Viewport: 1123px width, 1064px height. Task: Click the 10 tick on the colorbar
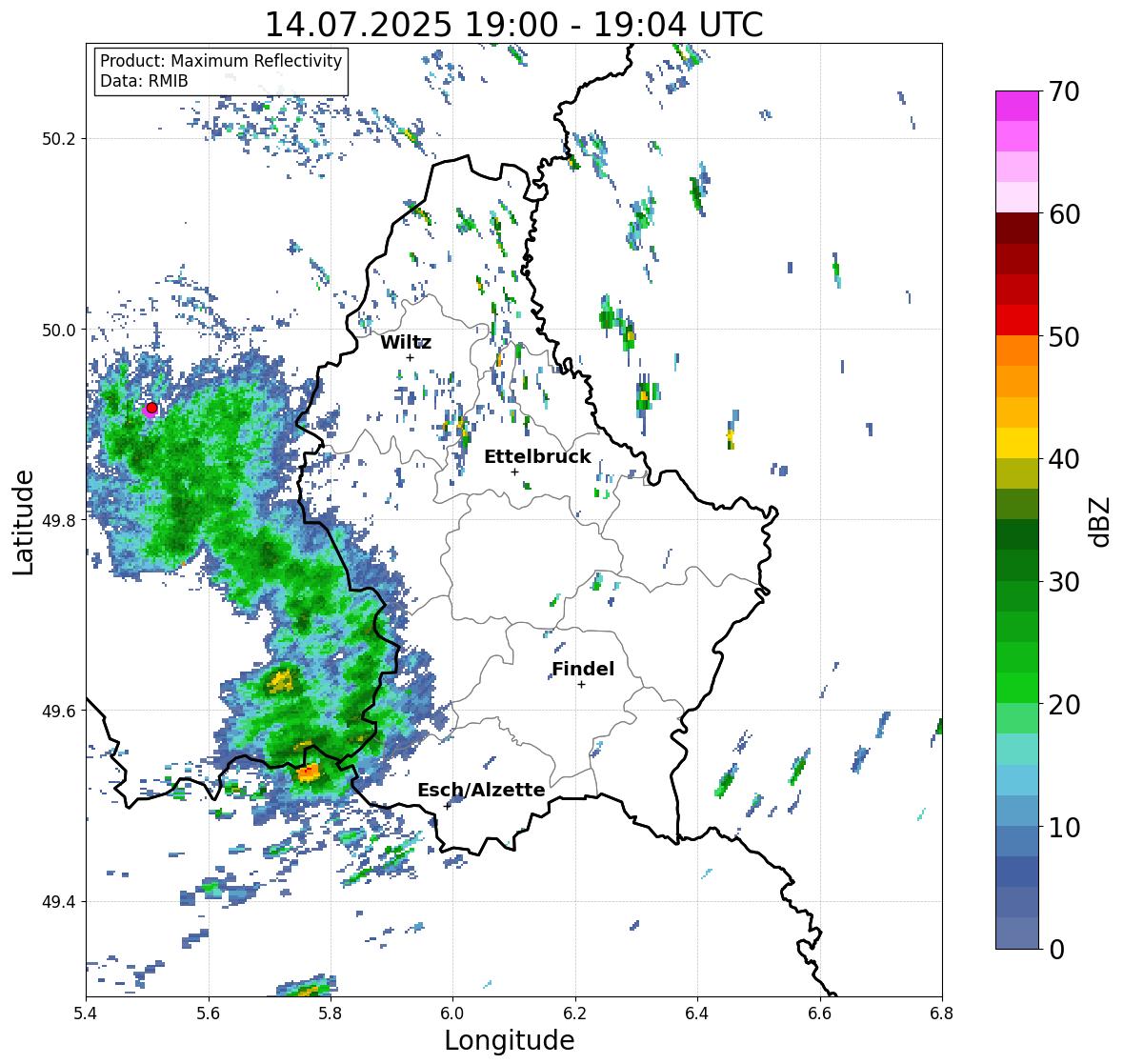pyautogui.click(x=1063, y=827)
